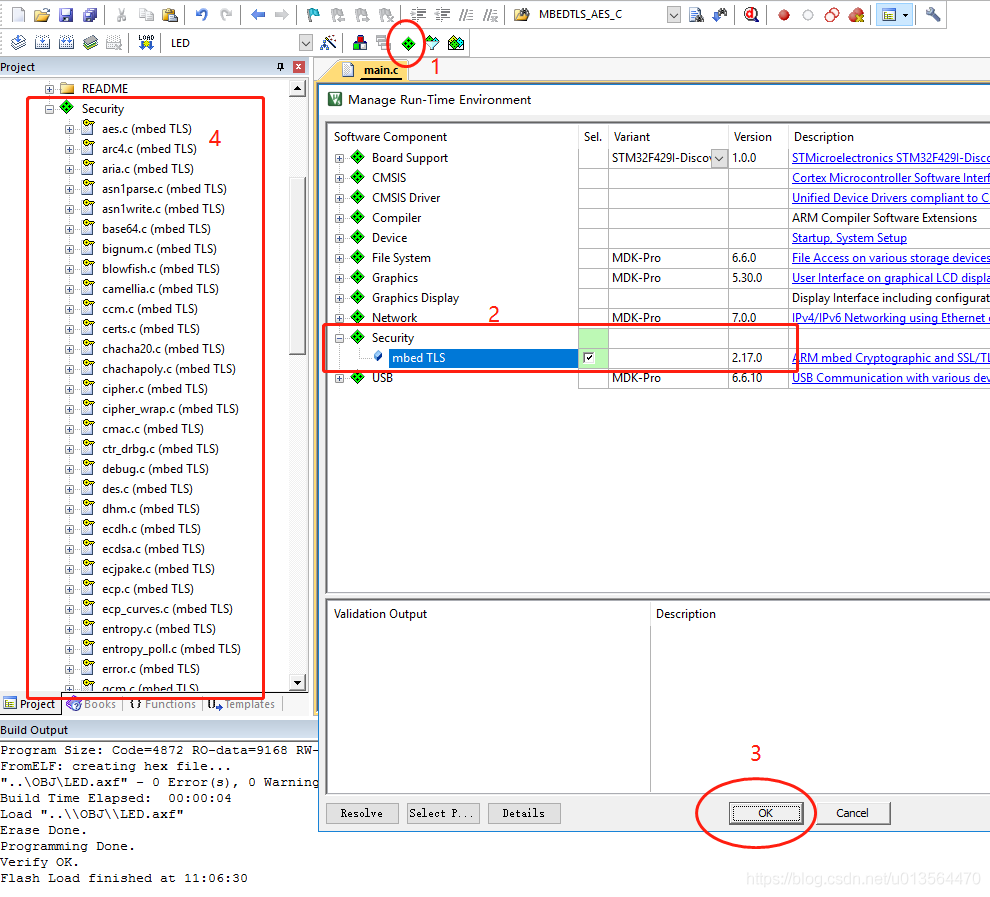
Task: Launch the Pack Installer icon
Action: [x=456, y=43]
